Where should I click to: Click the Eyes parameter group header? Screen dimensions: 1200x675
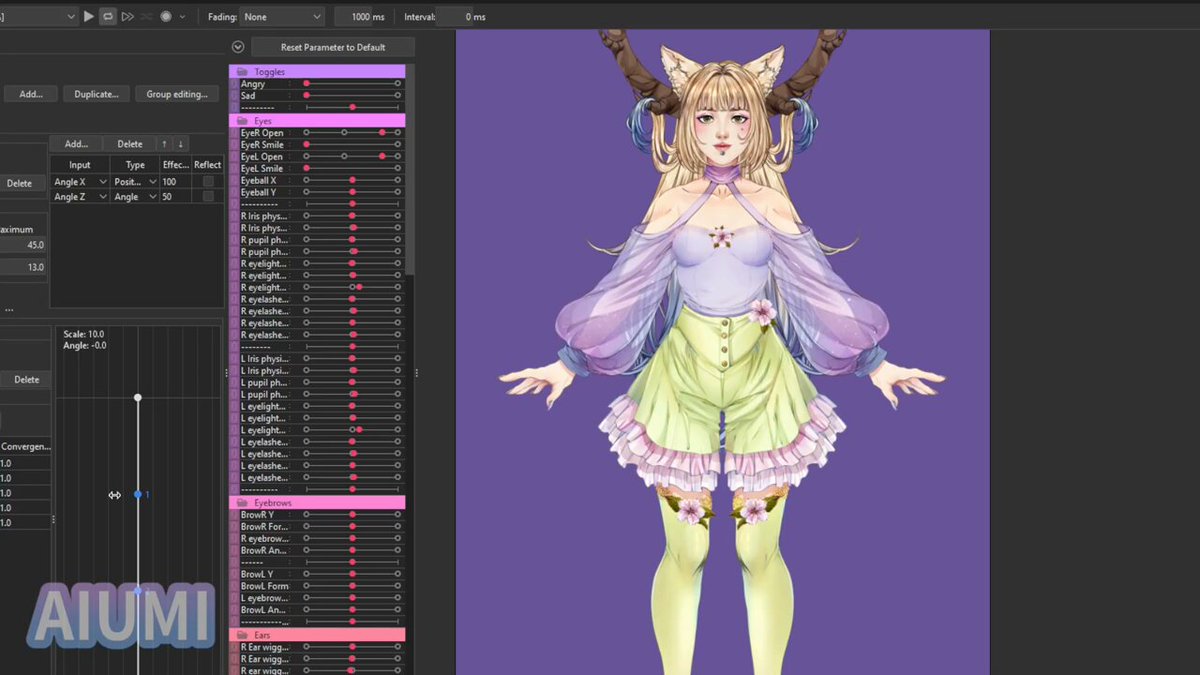click(317, 121)
